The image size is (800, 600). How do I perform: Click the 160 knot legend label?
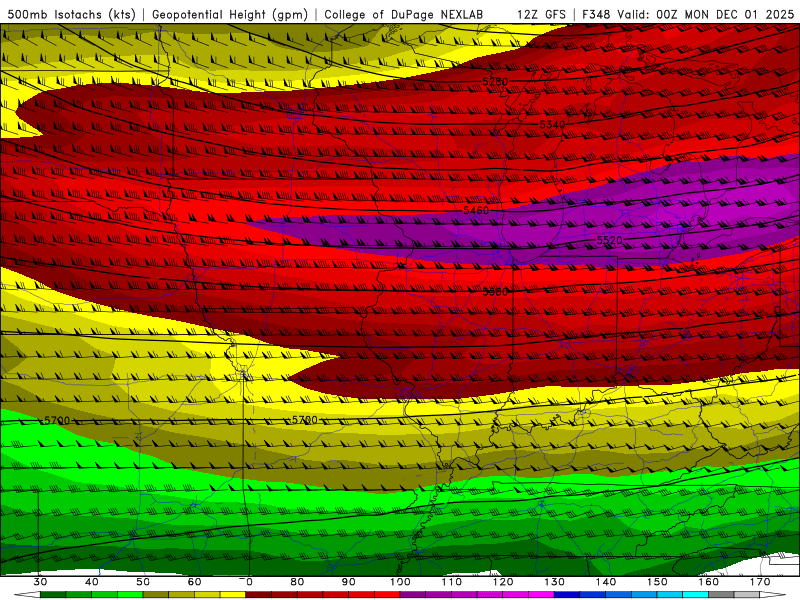[x=708, y=582]
